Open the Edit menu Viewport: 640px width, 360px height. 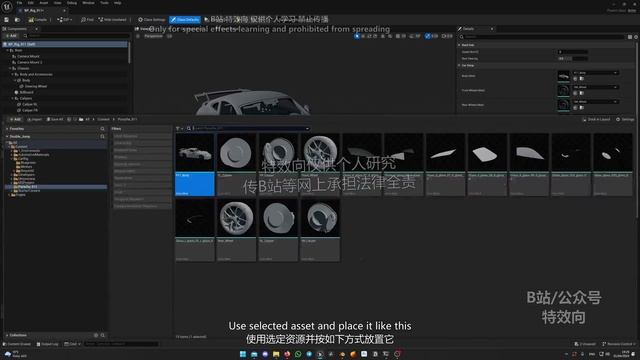(31, 3)
